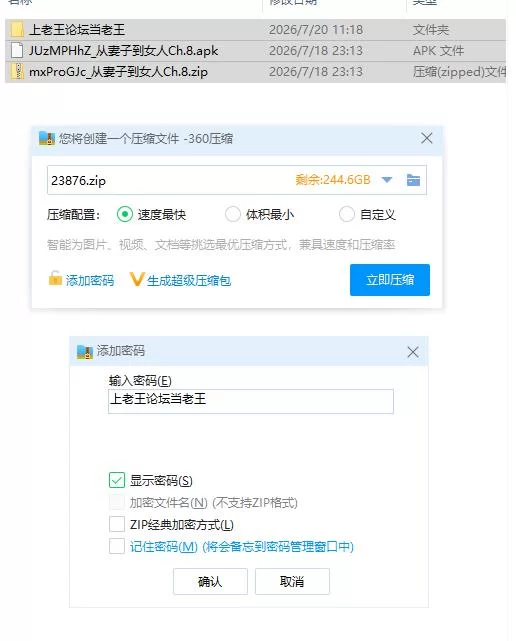The height and width of the screenshot is (641, 516).
Task: Click the 输入密码(E) password field
Action: point(251,401)
